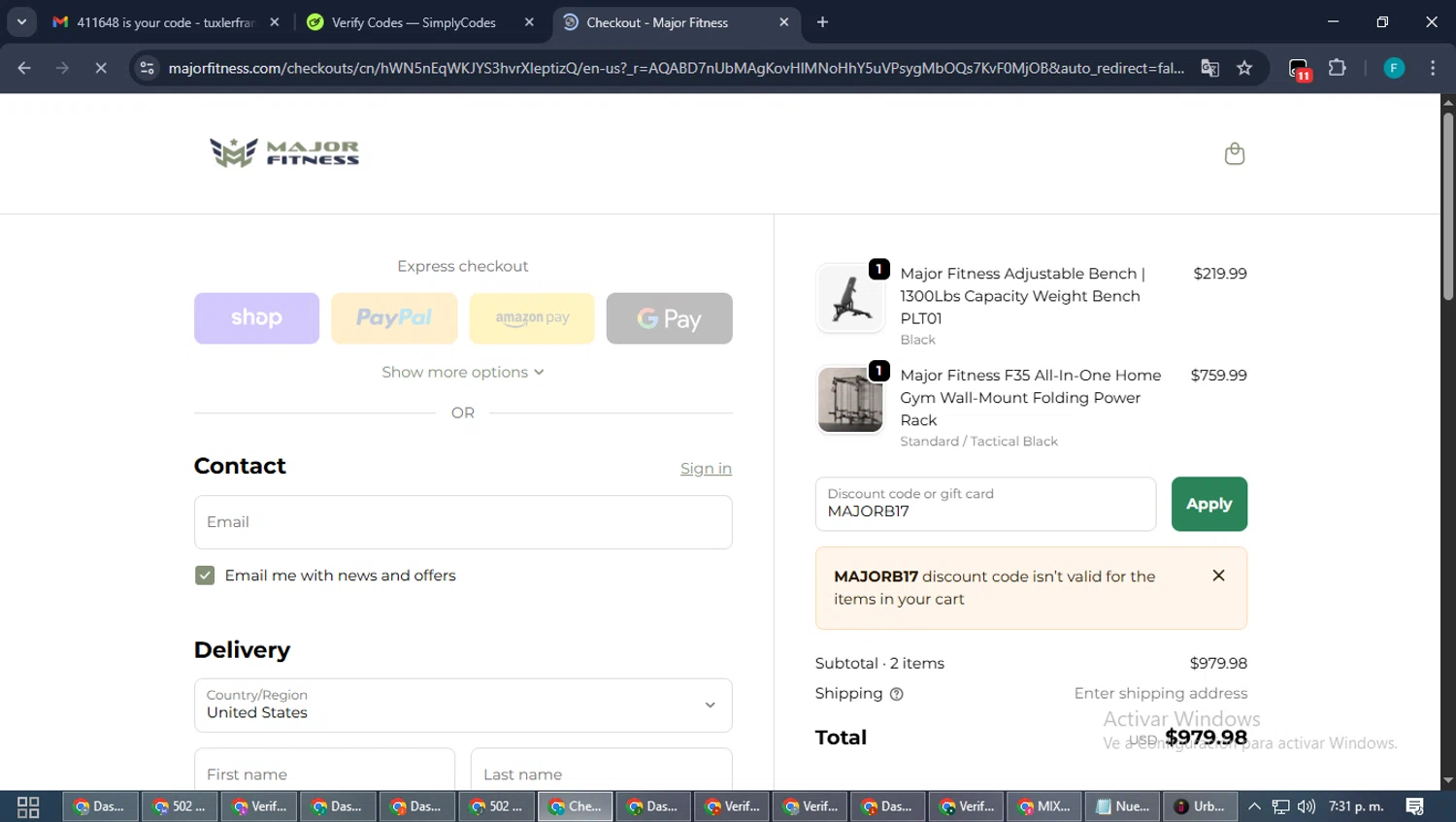Open the Country/Region dropdown
The width and height of the screenshot is (1456, 822).
click(463, 706)
